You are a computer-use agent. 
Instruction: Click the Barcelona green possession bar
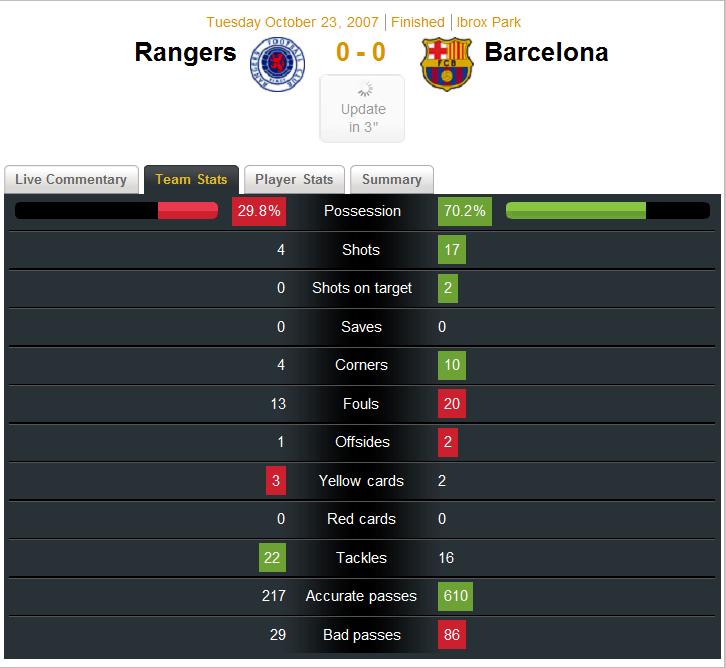(x=576, y=211)
